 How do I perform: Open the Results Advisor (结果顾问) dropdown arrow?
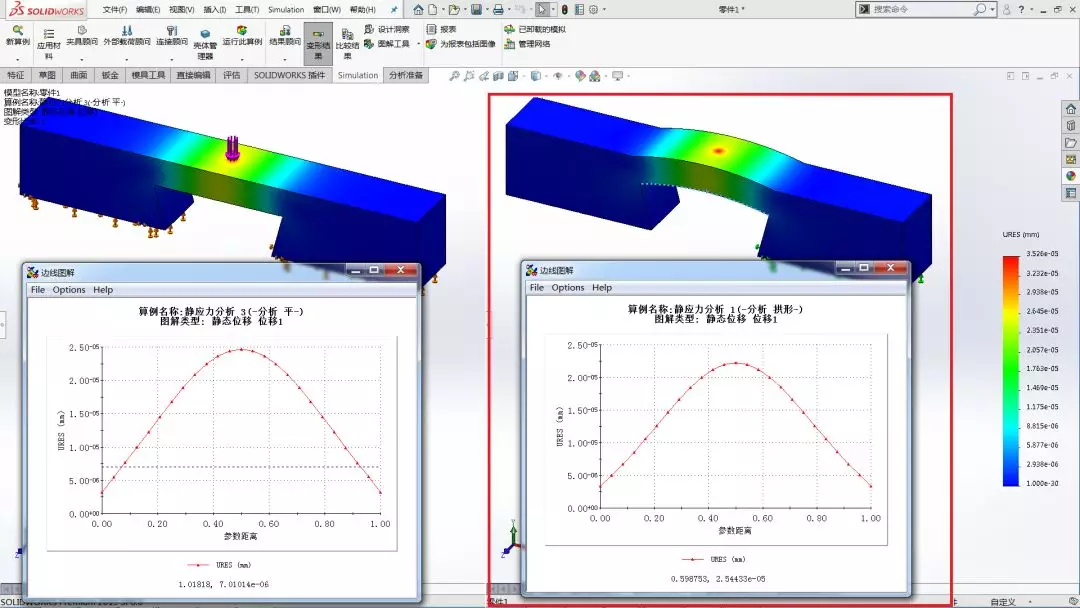click(285, 58)
